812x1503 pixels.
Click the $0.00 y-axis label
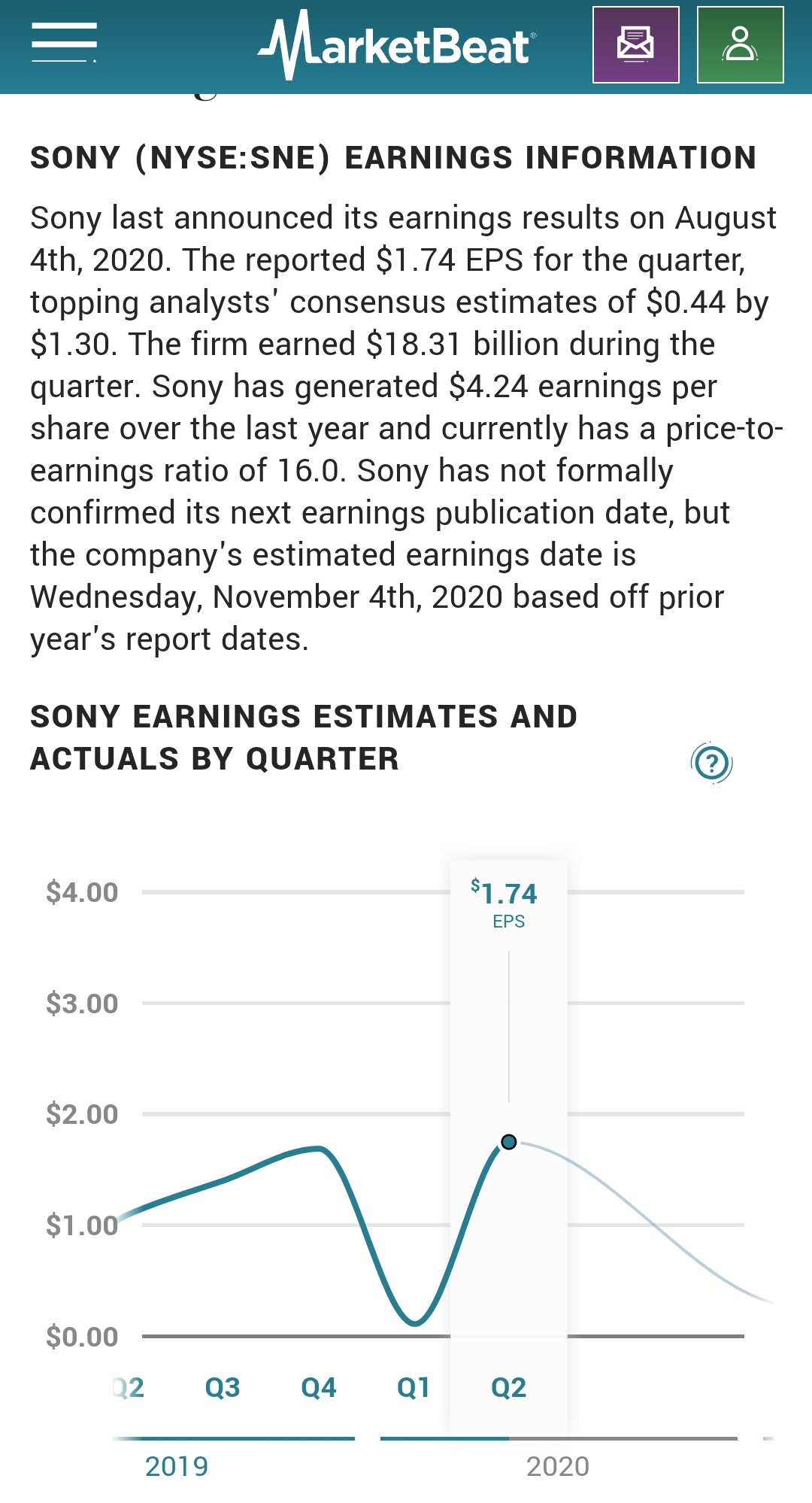pos(82,1337)
